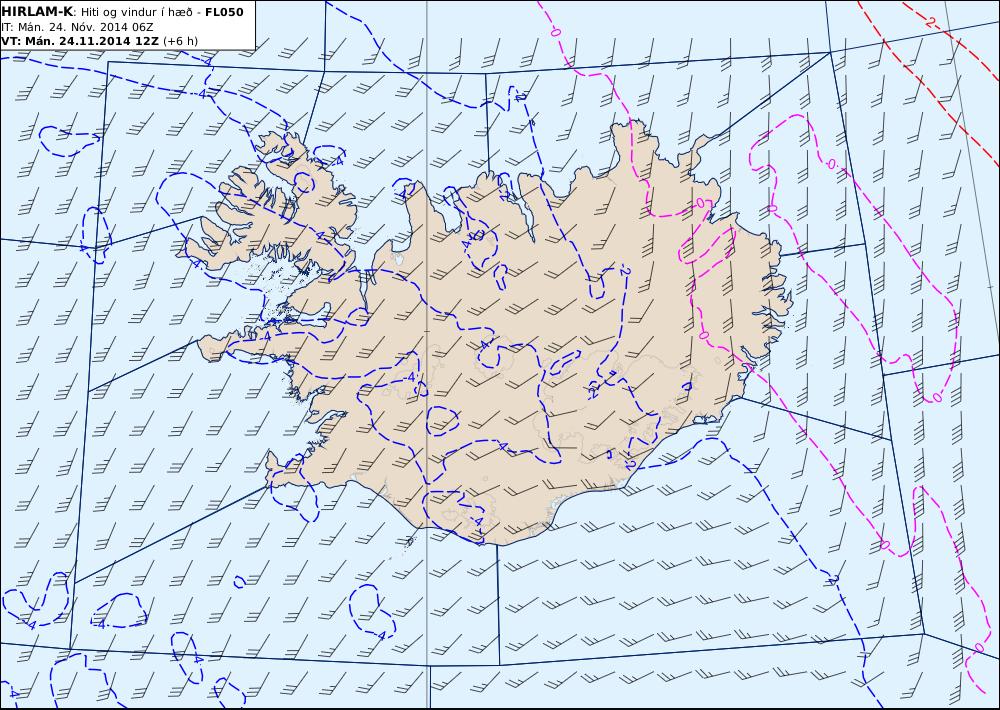This screenshot has width=1000, height=710.
Task: Click the red contour label '2'
Action: (x=930, y=23)
